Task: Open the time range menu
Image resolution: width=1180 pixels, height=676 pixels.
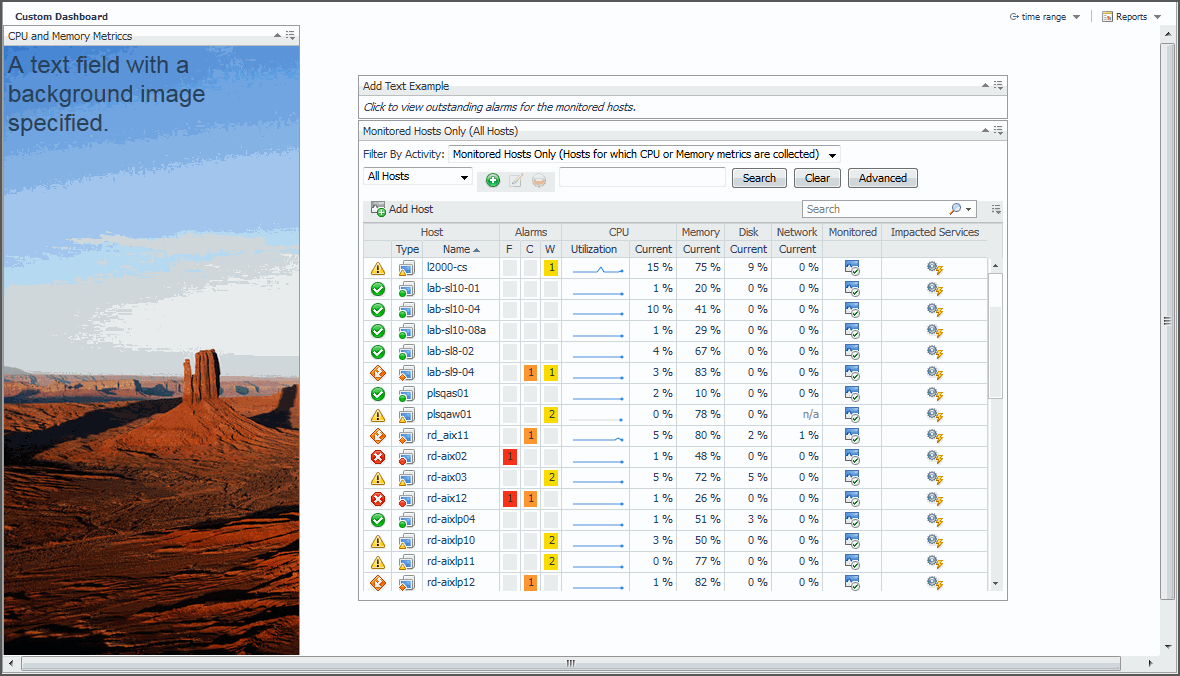Action: click(x=1044, y=17)
